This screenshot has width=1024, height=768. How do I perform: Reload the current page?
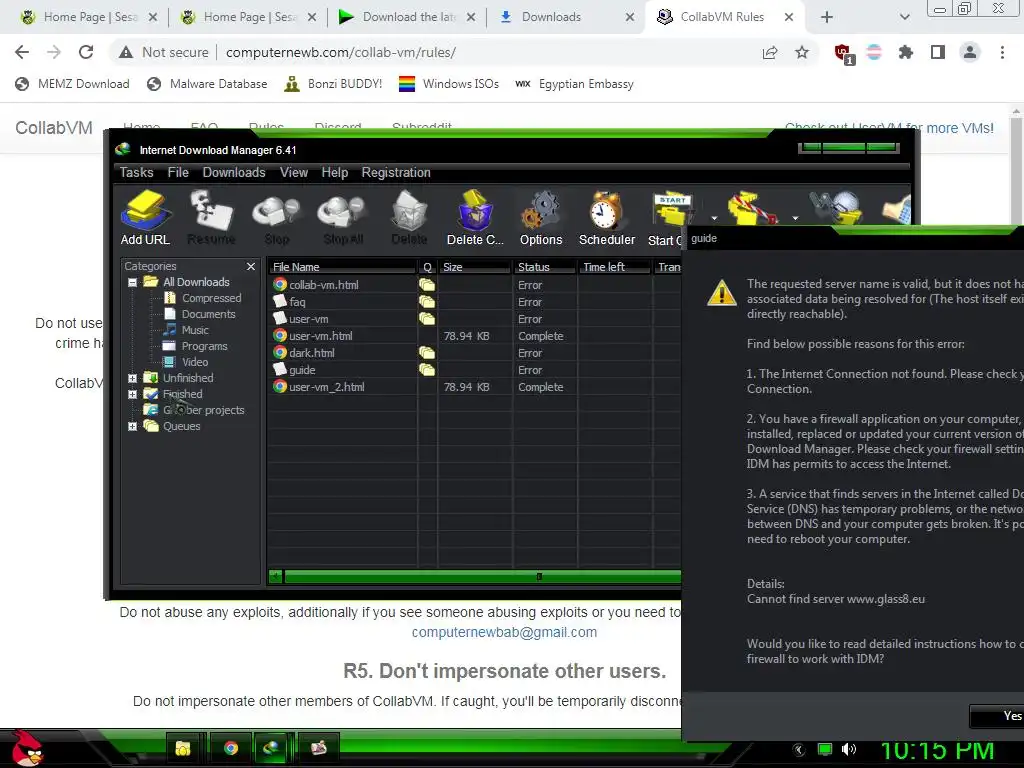pos(86,52)
